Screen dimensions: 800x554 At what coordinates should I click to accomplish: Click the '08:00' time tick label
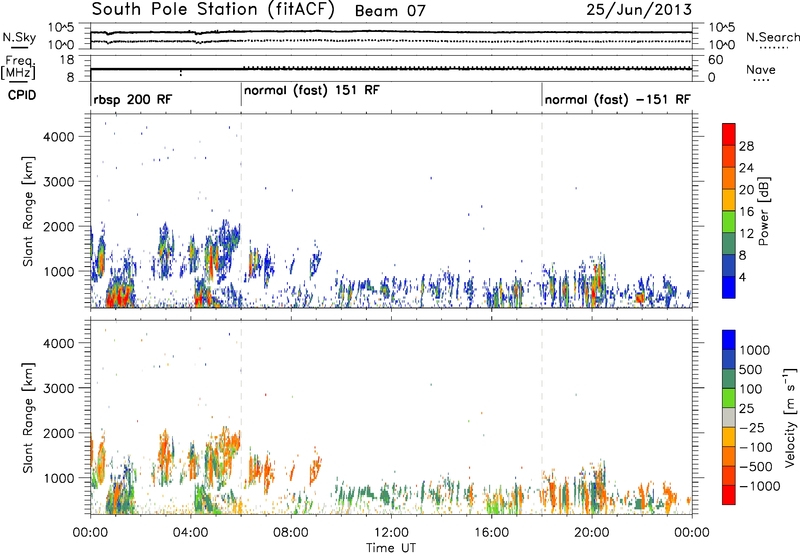click(x=291, y=533)
